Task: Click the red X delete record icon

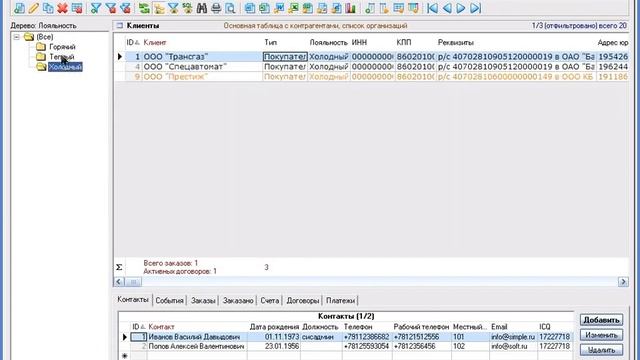Action: pos(62,7)
